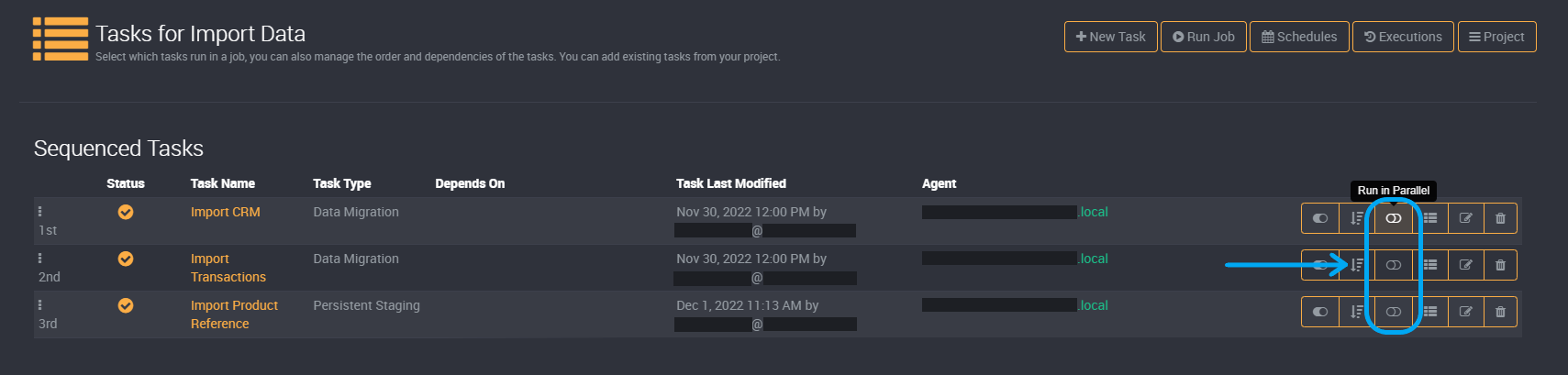Image resolution: width=1568 pixels, height=375 pixels.
Task: Open the Schedules page
Action: pos(1299,37)
